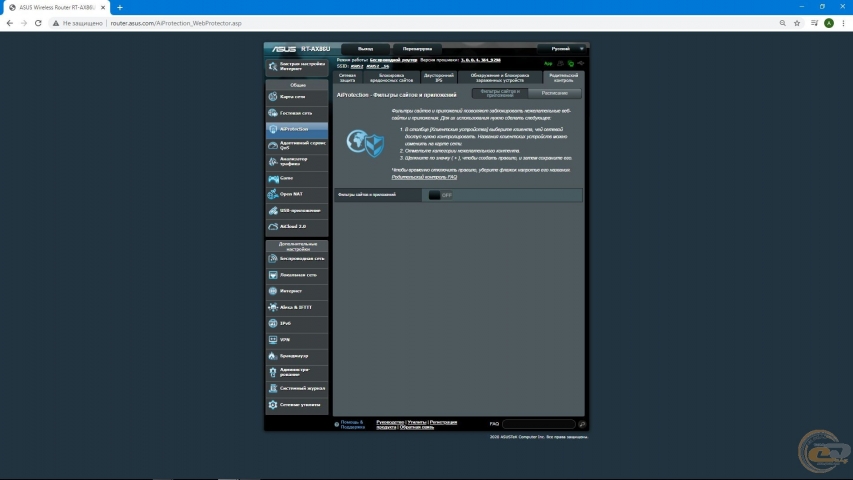
Task: Open the AiCloud 2.0 cloud icon
Action: tap(273, 226)
